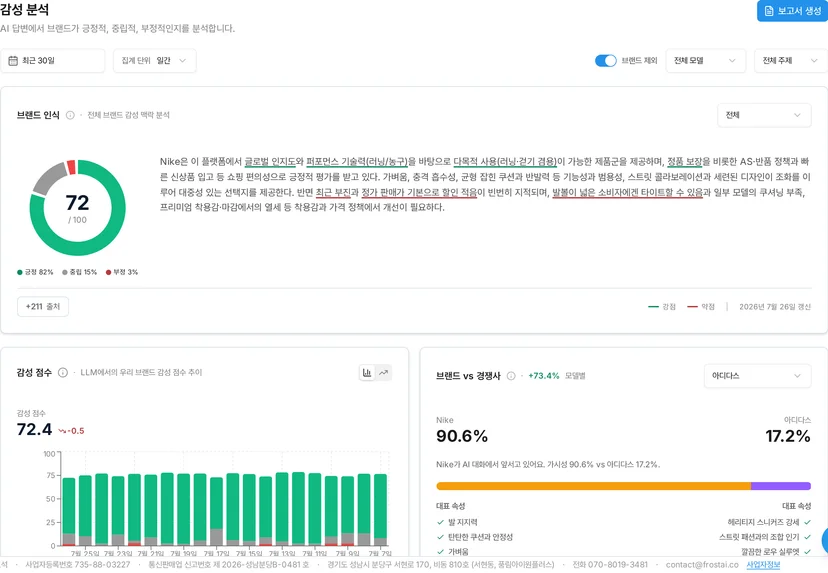Click the 강점 legend label
This screenshot has height=573, width=828.
coord(662,307)
